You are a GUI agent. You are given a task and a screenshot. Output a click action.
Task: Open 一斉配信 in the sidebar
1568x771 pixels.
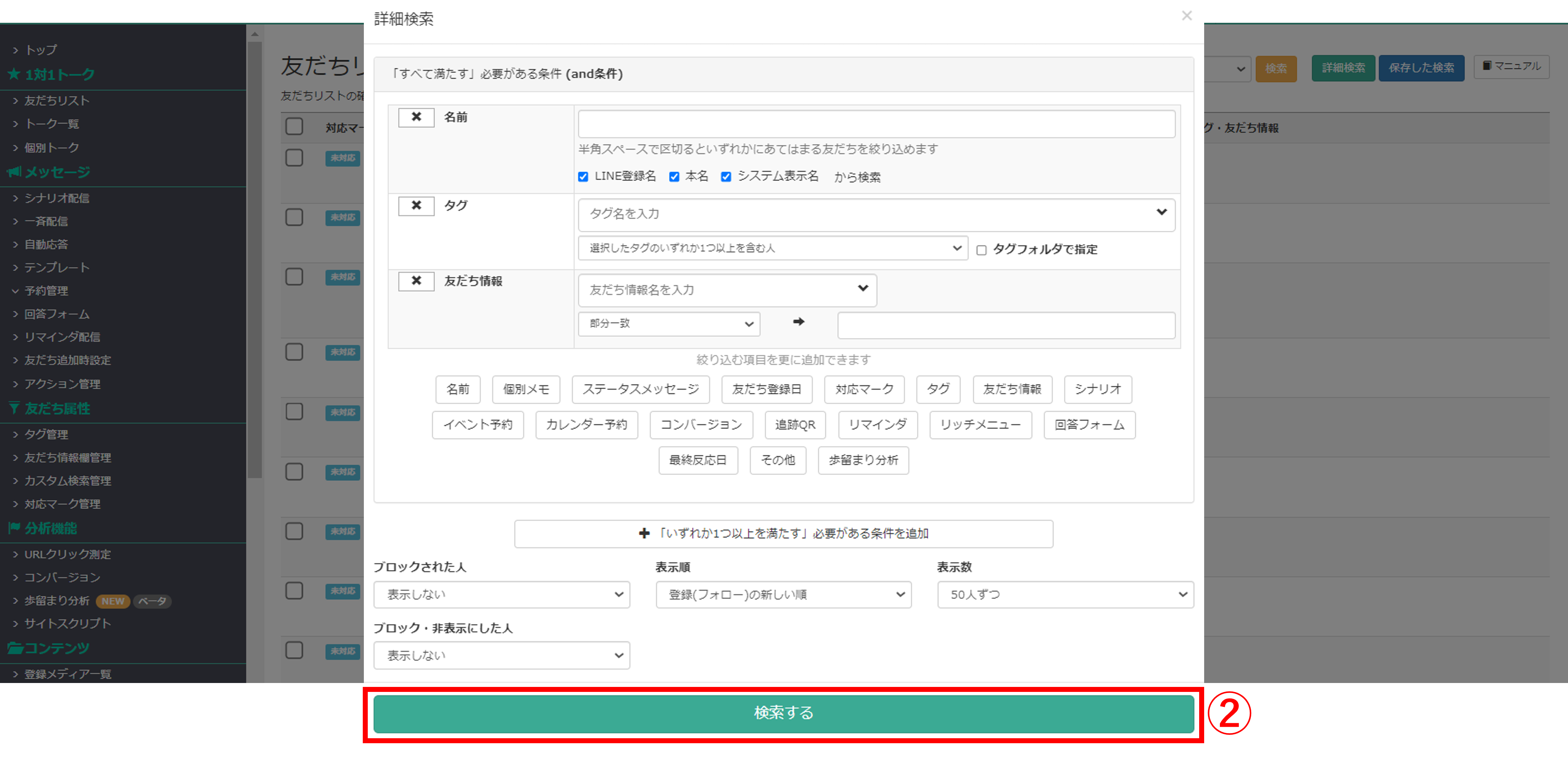click(46, 221)
